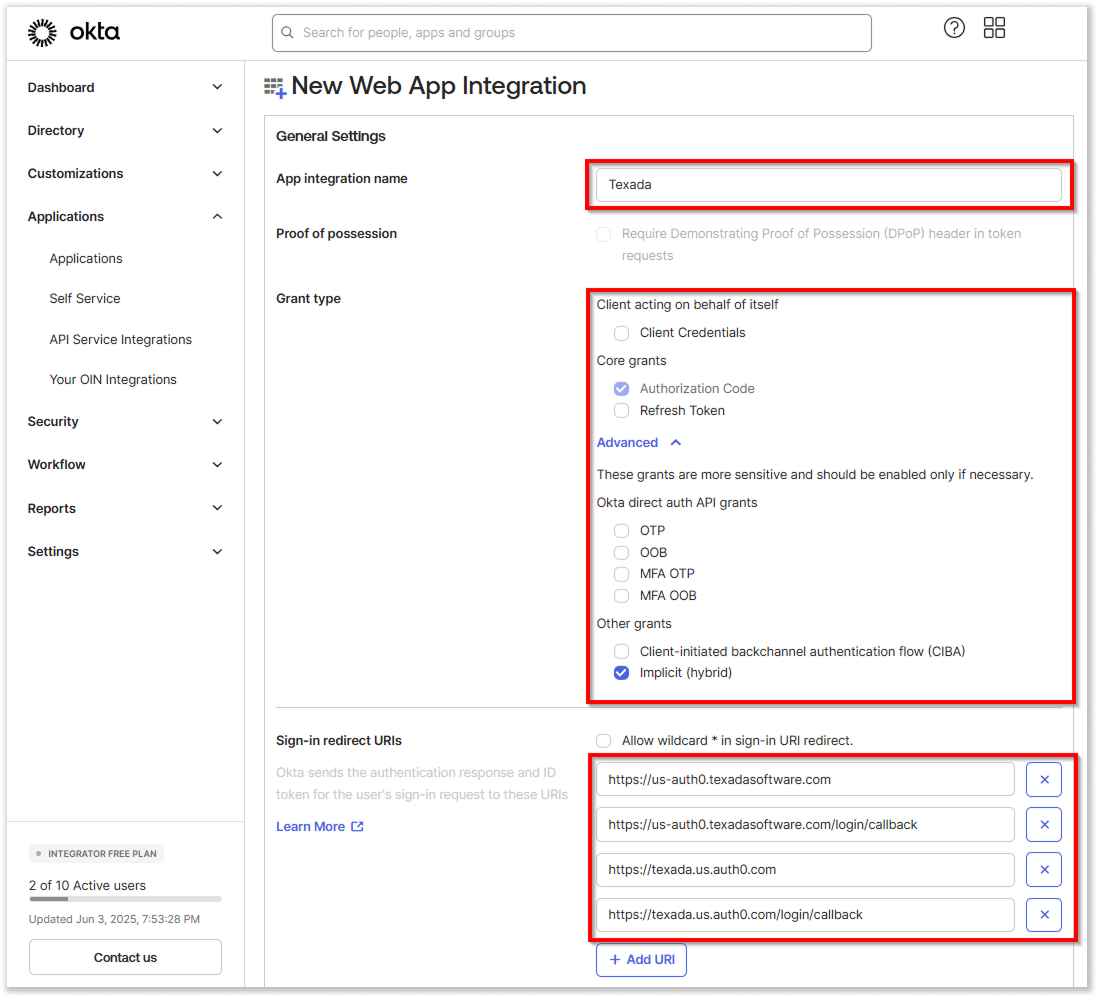Collapse the Advanced grants section
The height and width of the screenshot is (998, 1098).
639,443
